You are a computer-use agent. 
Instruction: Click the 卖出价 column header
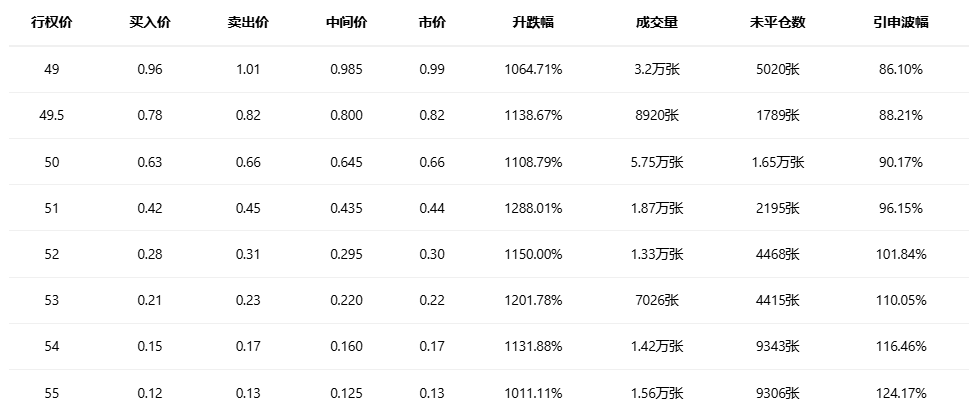click(x=247, y=22)
